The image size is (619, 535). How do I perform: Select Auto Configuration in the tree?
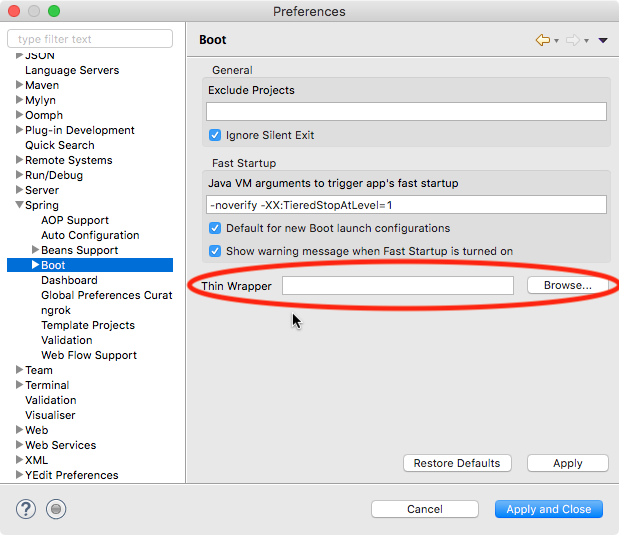click(x=90, y=235)
